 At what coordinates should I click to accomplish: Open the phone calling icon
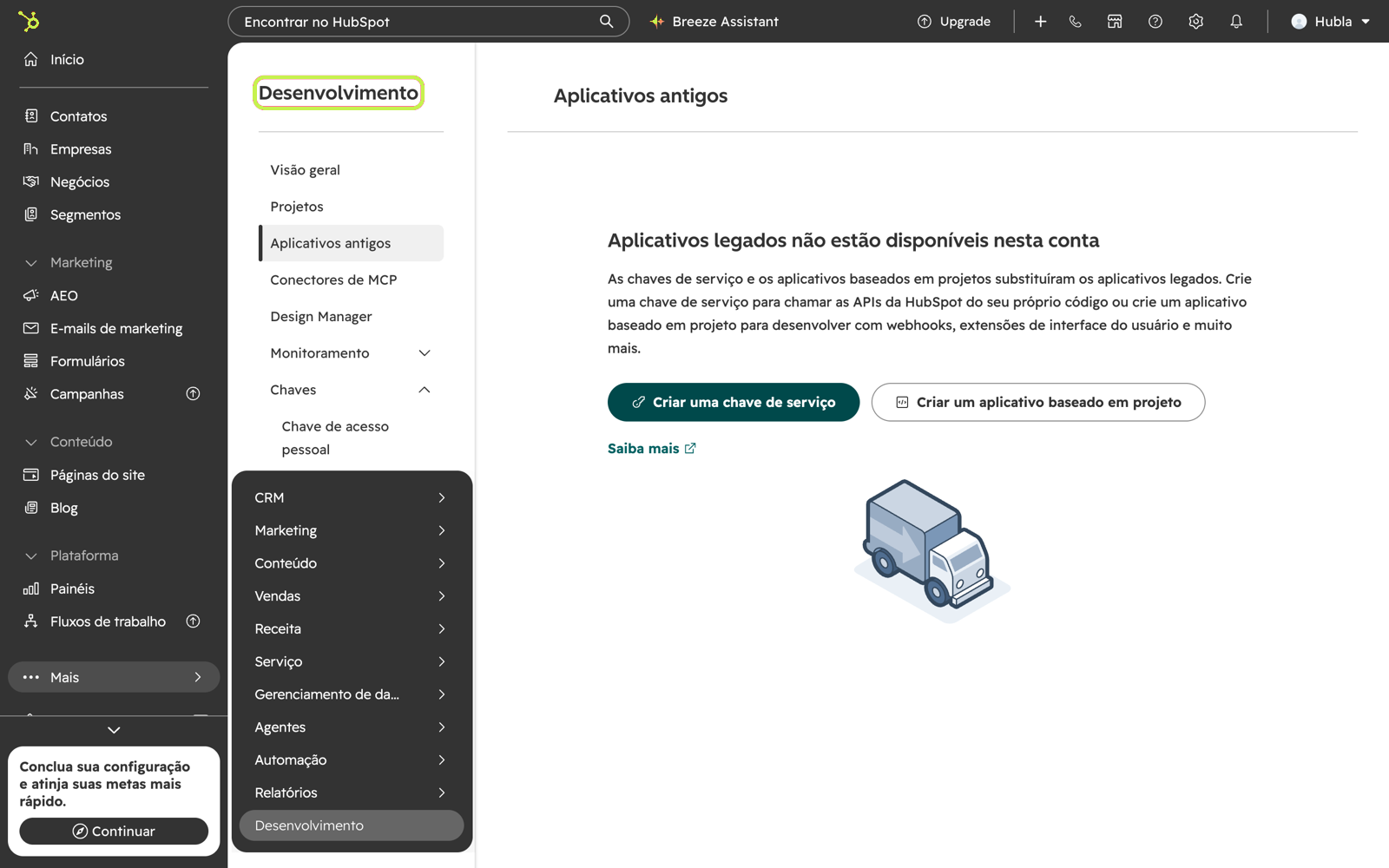click(1076, 21)
